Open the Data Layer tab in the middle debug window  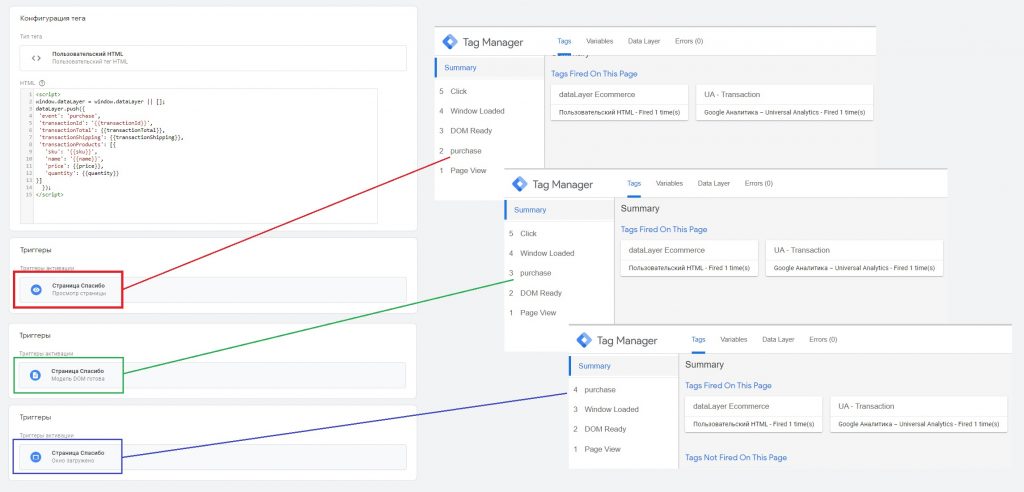pos(714,184)
